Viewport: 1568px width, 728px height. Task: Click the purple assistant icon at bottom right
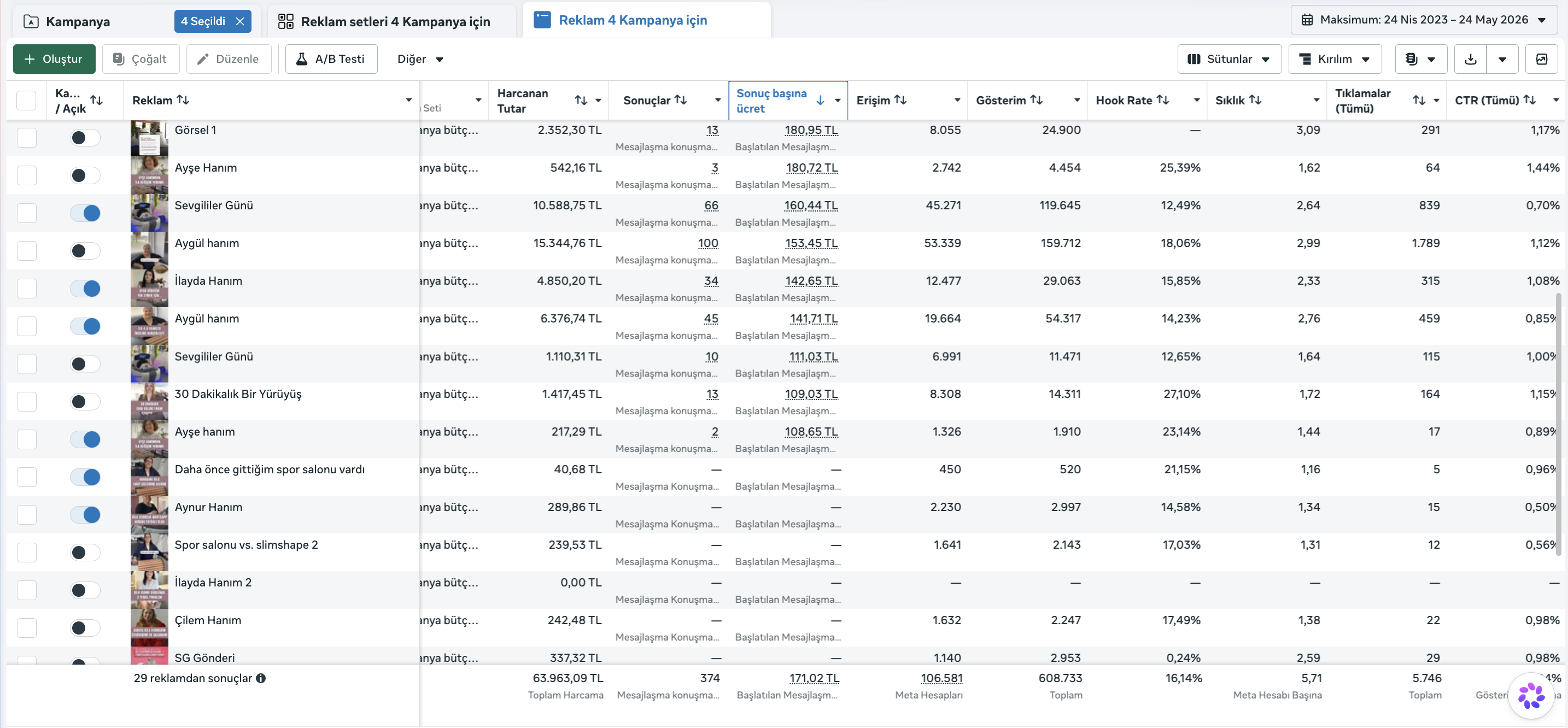click(1531, 696)
